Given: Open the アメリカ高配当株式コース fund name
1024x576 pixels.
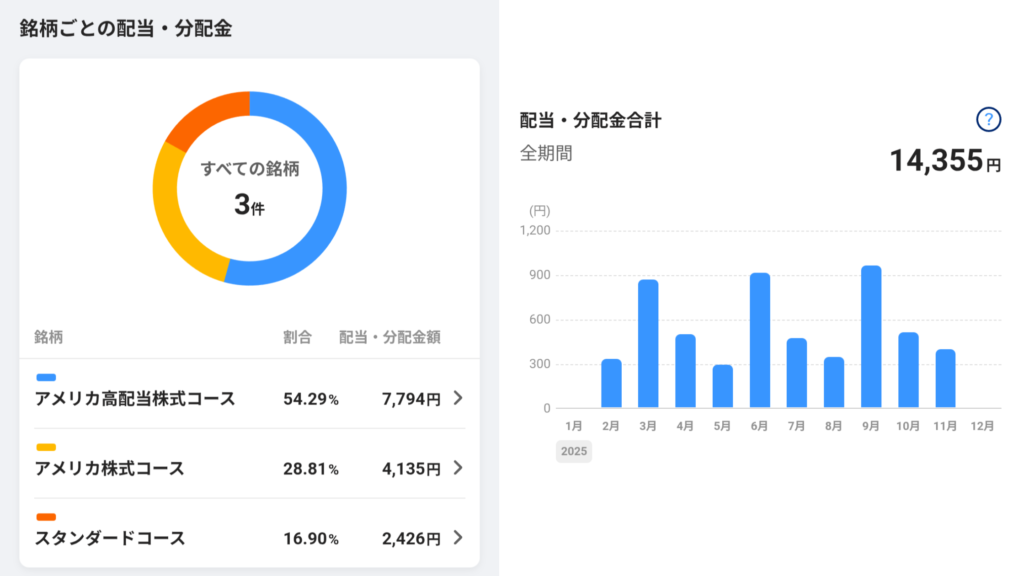Looking at the screenshot, I should pyautogui.click(x=135, y=399).
